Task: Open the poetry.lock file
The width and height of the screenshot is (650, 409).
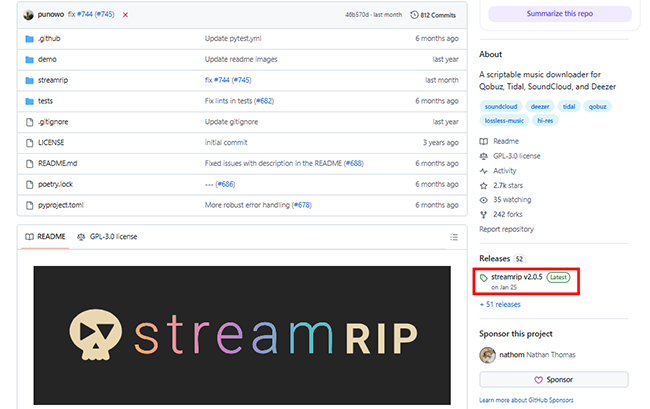Action: [x=55, y=184]
